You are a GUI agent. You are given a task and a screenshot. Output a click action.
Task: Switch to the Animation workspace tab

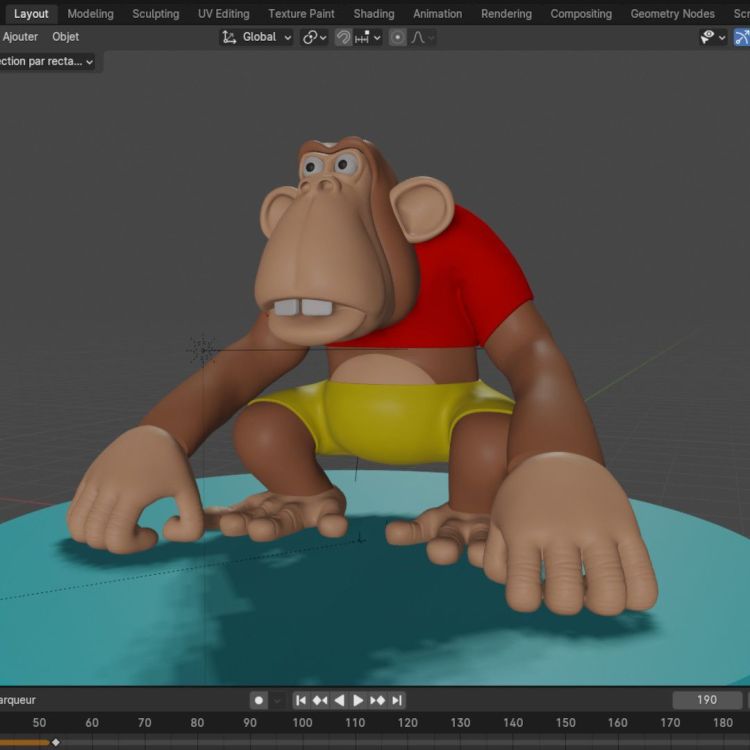pos(437,14)
